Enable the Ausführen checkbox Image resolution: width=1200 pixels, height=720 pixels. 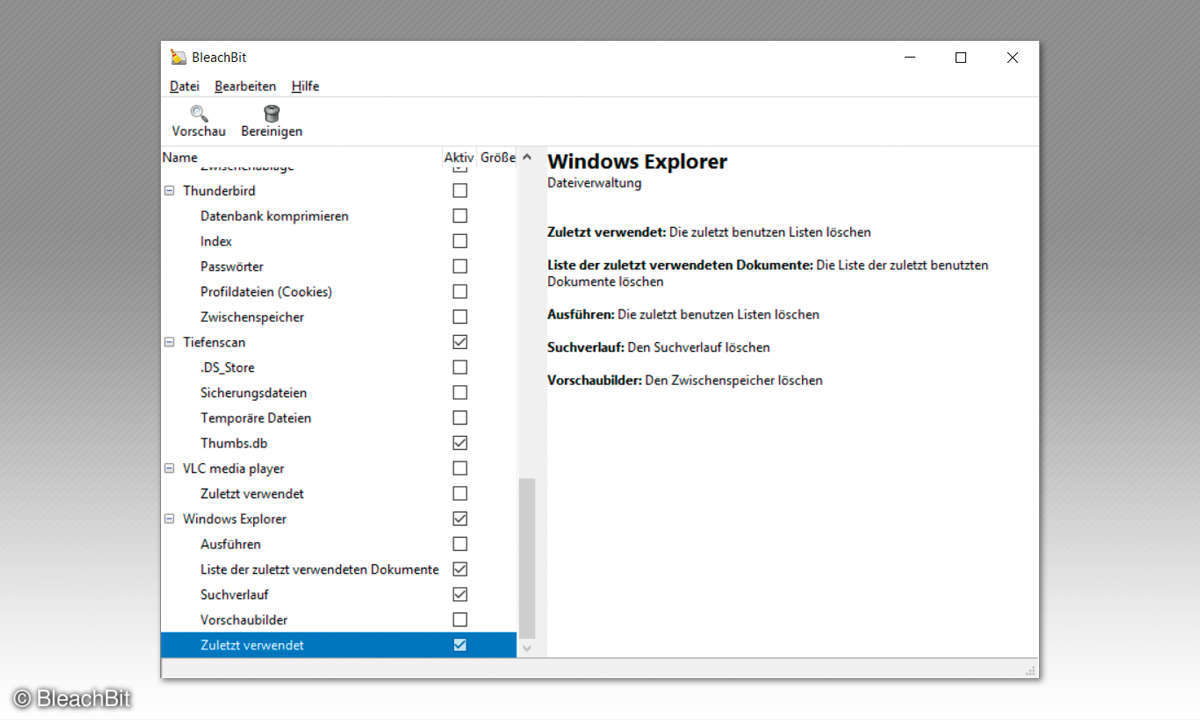460,544
